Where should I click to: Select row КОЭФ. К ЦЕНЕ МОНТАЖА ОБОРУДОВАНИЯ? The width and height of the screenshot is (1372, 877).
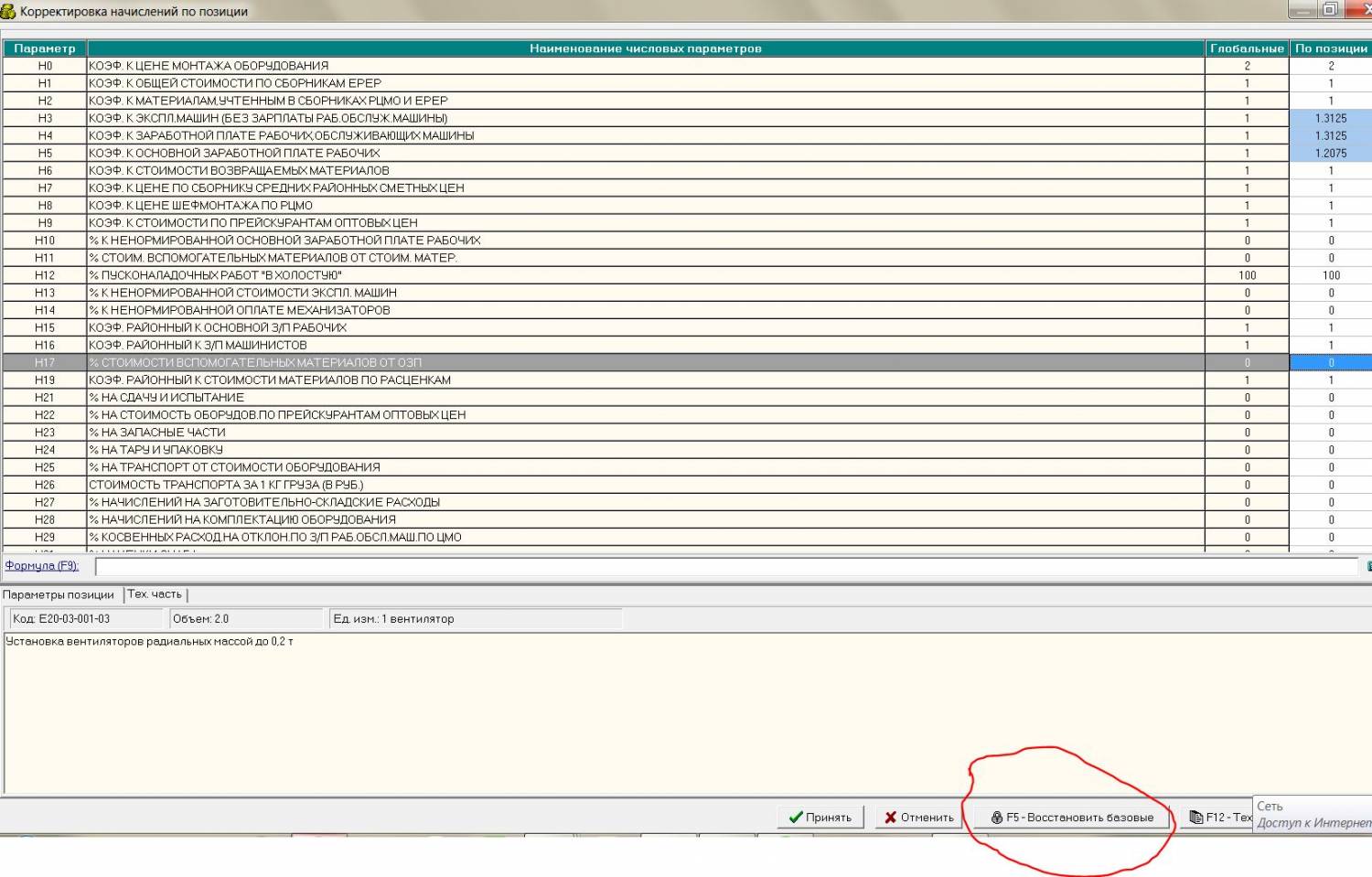[646, 66]
